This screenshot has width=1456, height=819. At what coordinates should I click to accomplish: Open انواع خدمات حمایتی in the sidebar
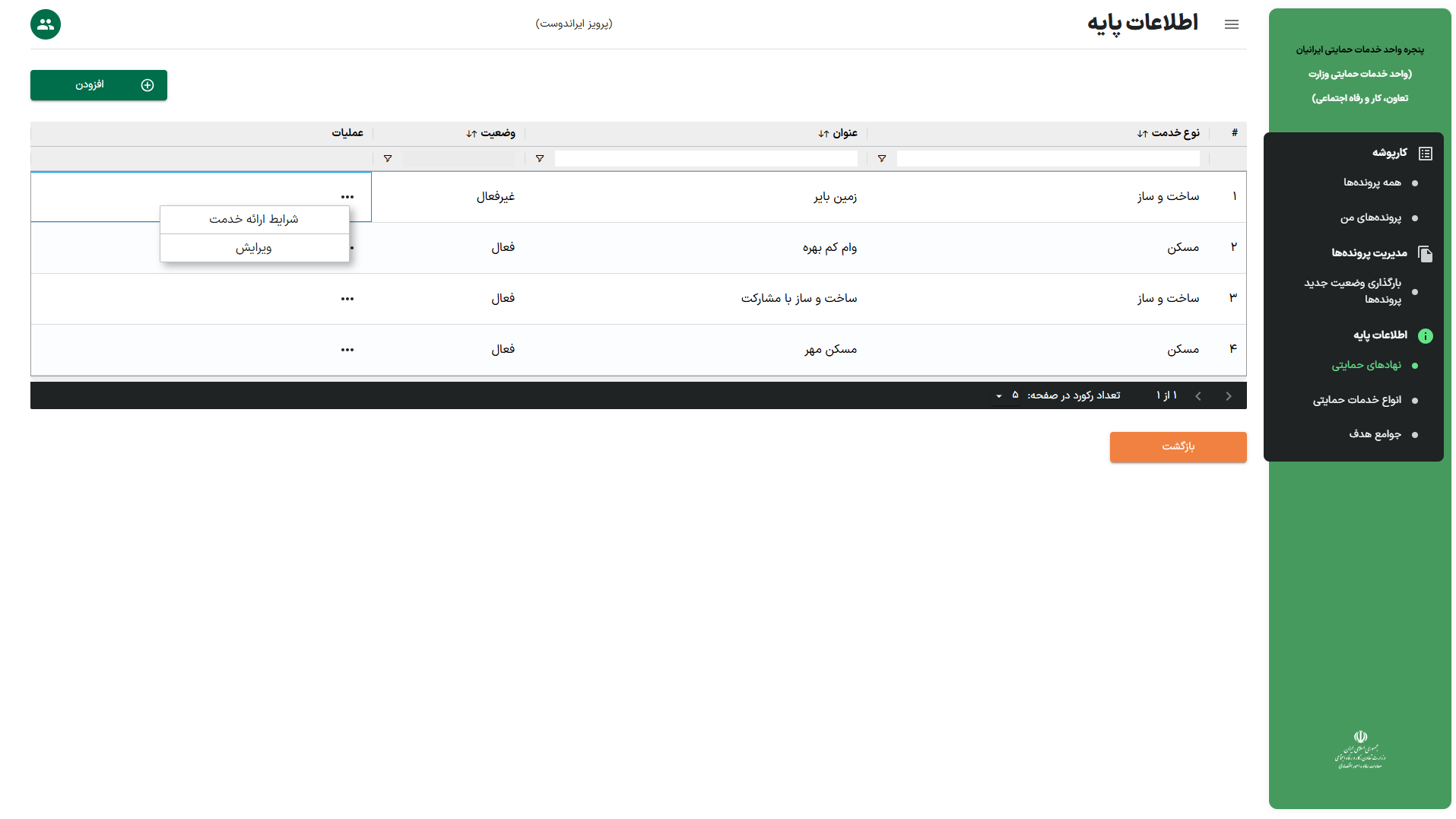[x=1356, y=400]
